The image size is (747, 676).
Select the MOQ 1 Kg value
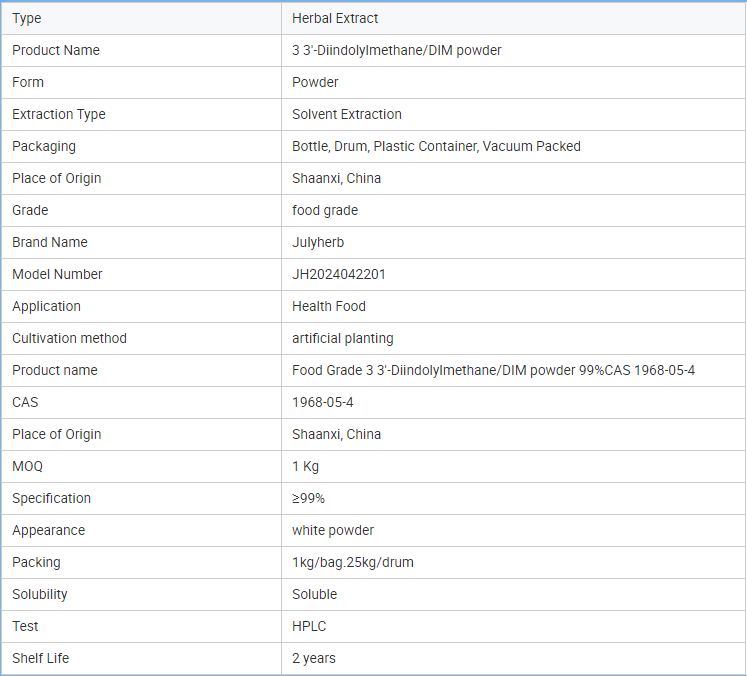305,466
